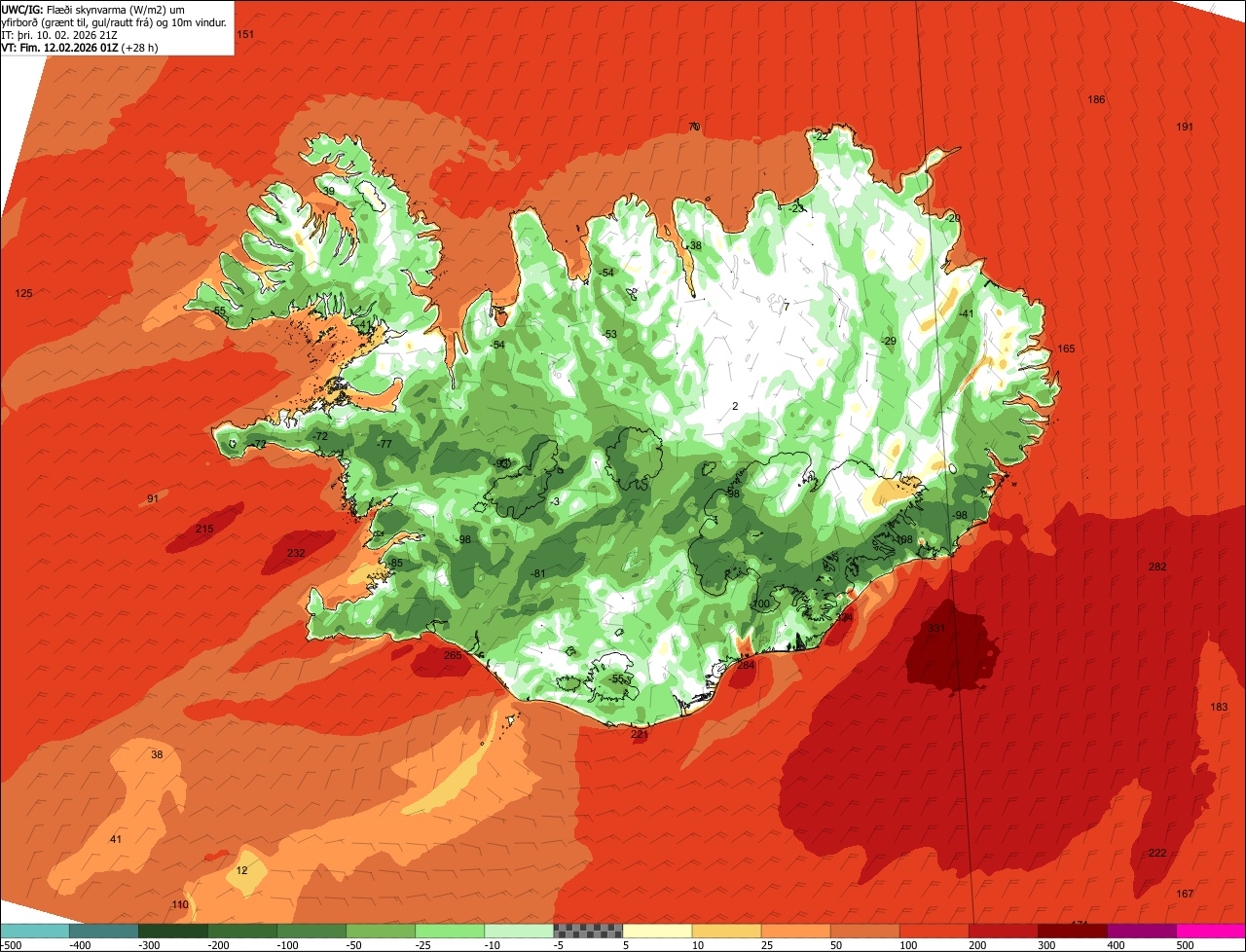Click the flux value 186 over the northeast sea

click(x=1096, y=99)
